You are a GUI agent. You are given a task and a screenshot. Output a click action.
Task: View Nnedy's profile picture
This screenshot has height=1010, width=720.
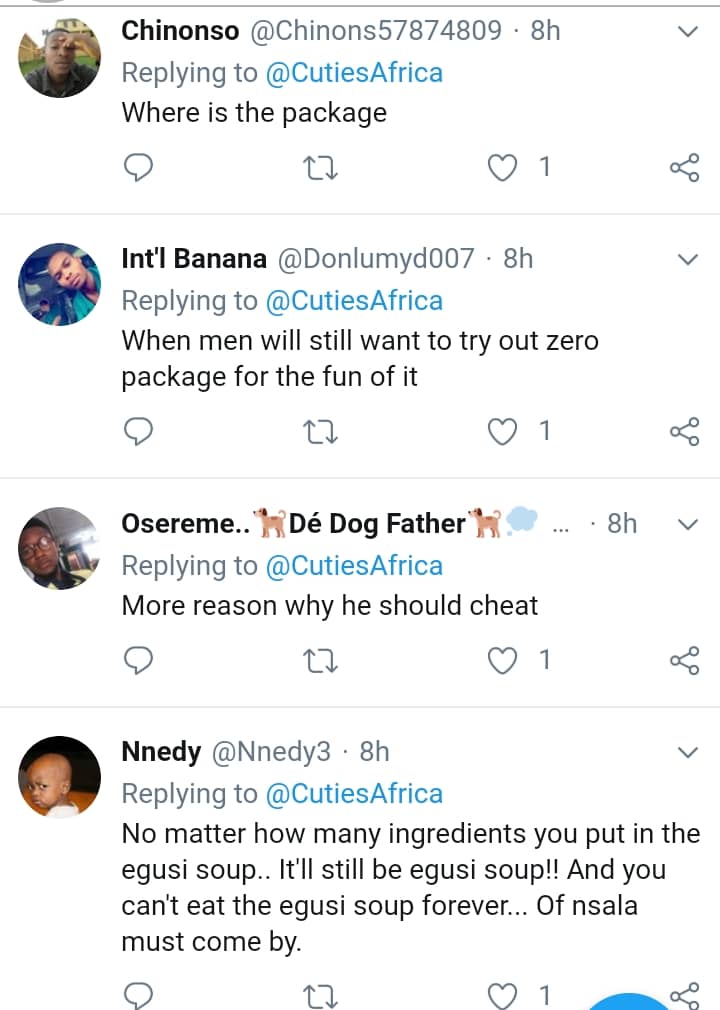pos(60,777)
